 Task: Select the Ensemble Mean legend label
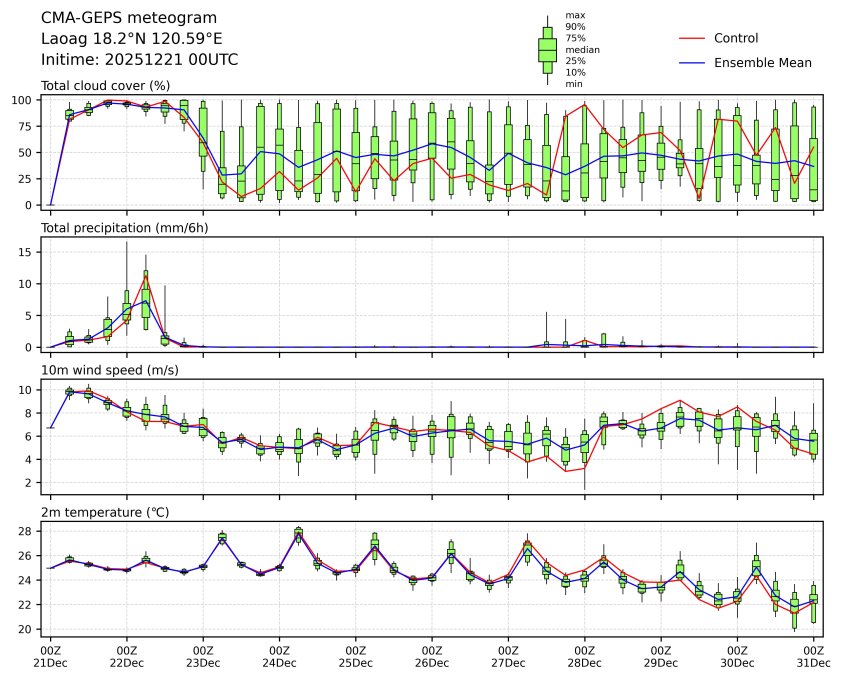[x=762, y=62]
